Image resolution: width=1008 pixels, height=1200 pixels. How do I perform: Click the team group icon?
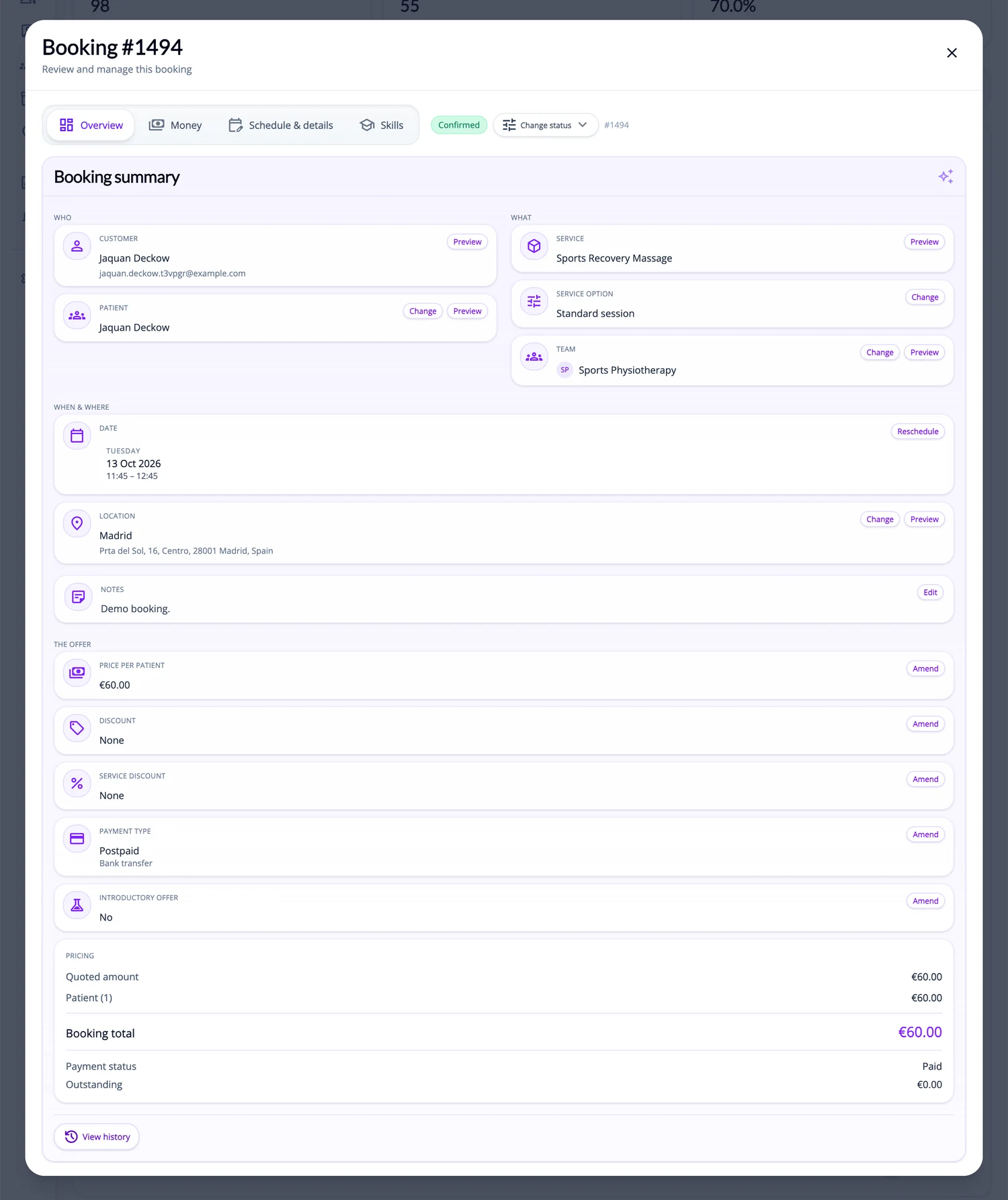pos(534,357)
